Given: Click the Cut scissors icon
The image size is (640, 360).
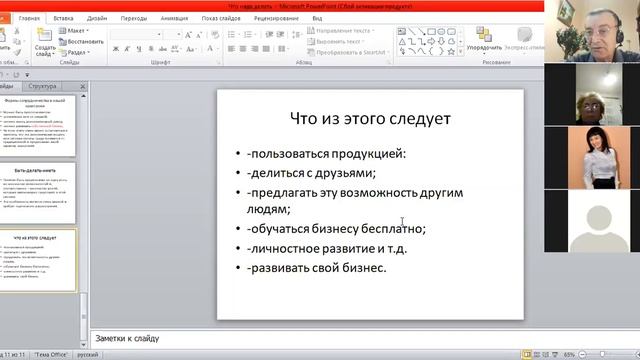Looking at the screenshot, I should click(17, 31).
